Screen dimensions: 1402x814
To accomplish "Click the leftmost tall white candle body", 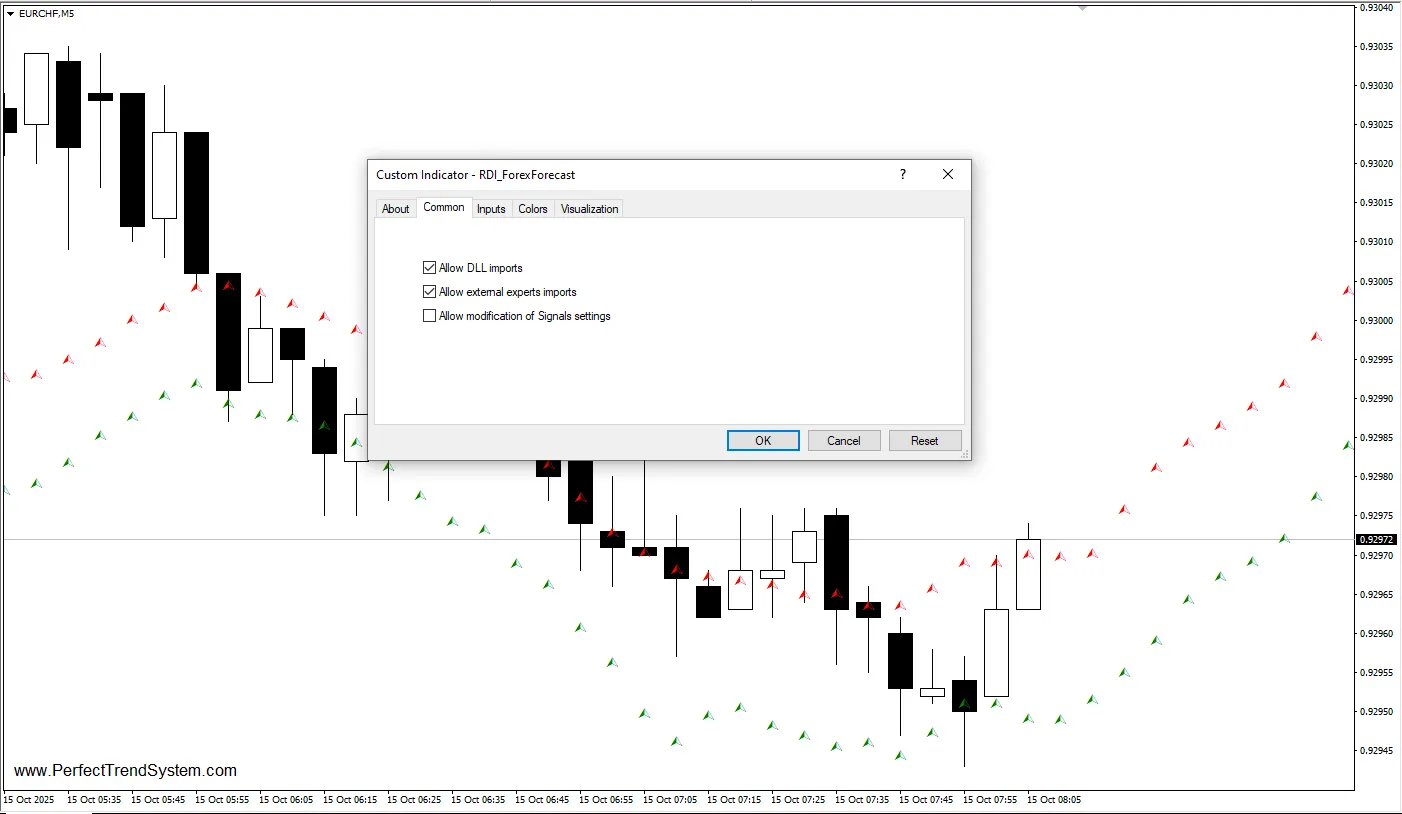I will pos(36,89).
